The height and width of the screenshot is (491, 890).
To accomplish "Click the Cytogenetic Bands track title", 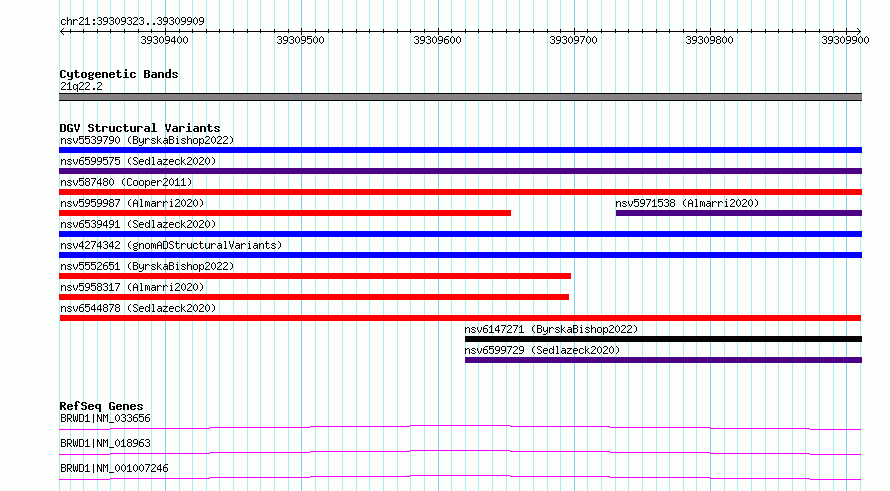I will [x=119, y=74].
